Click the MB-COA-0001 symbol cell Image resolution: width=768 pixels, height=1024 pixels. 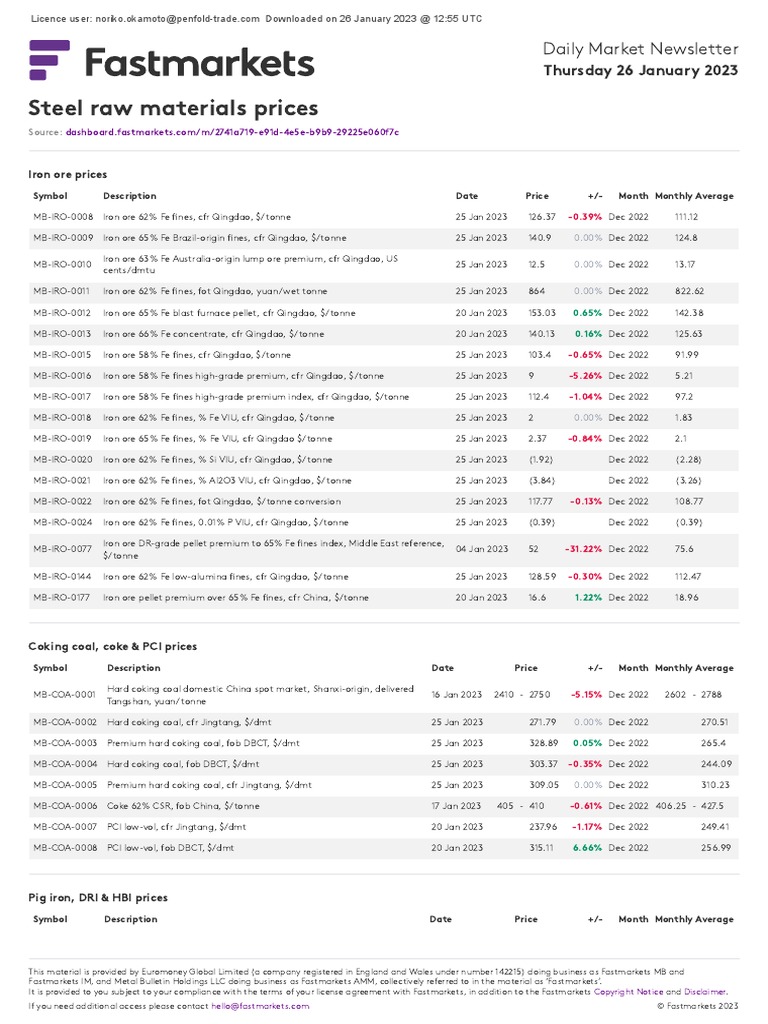[65, 694]
